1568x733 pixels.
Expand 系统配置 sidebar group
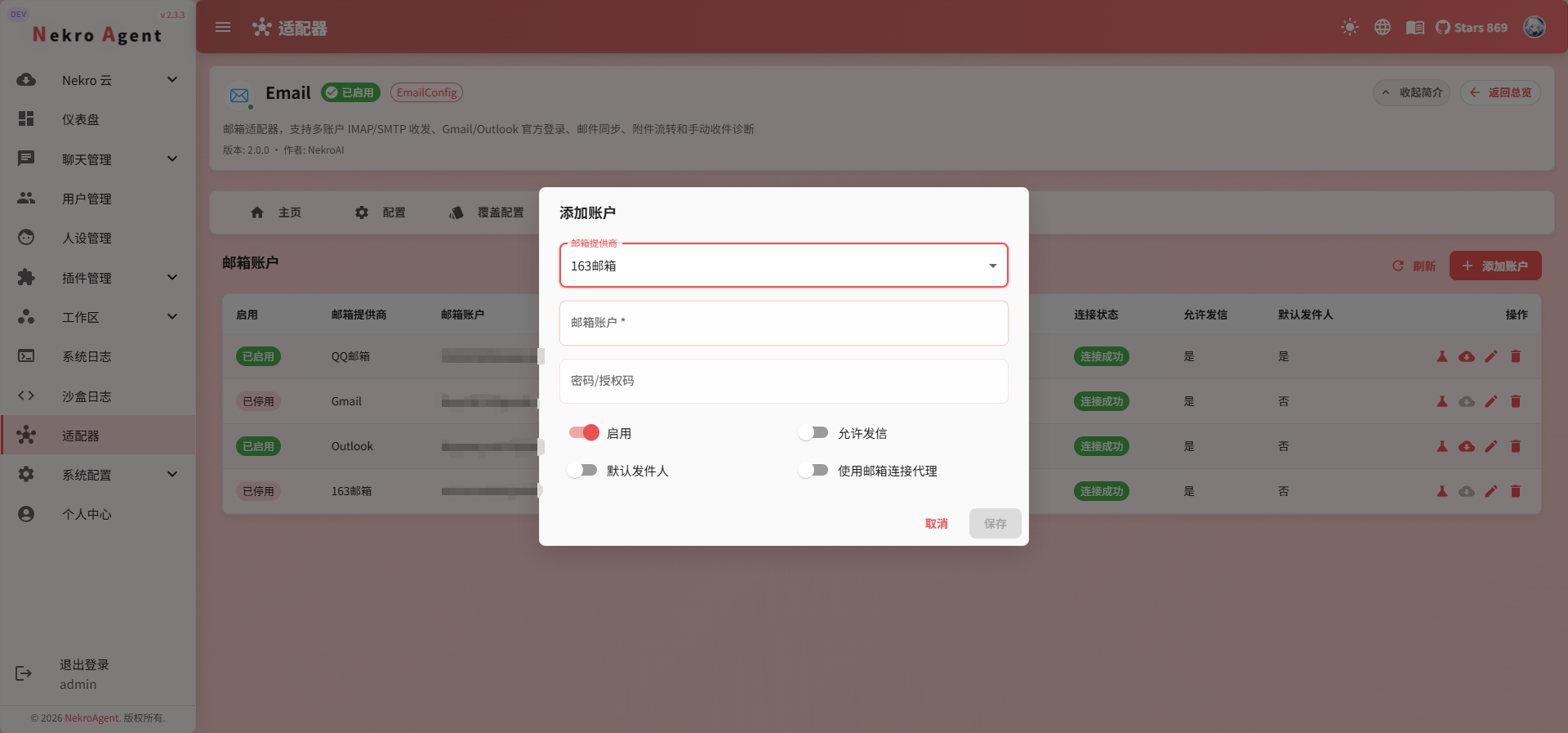click(98, 475)
